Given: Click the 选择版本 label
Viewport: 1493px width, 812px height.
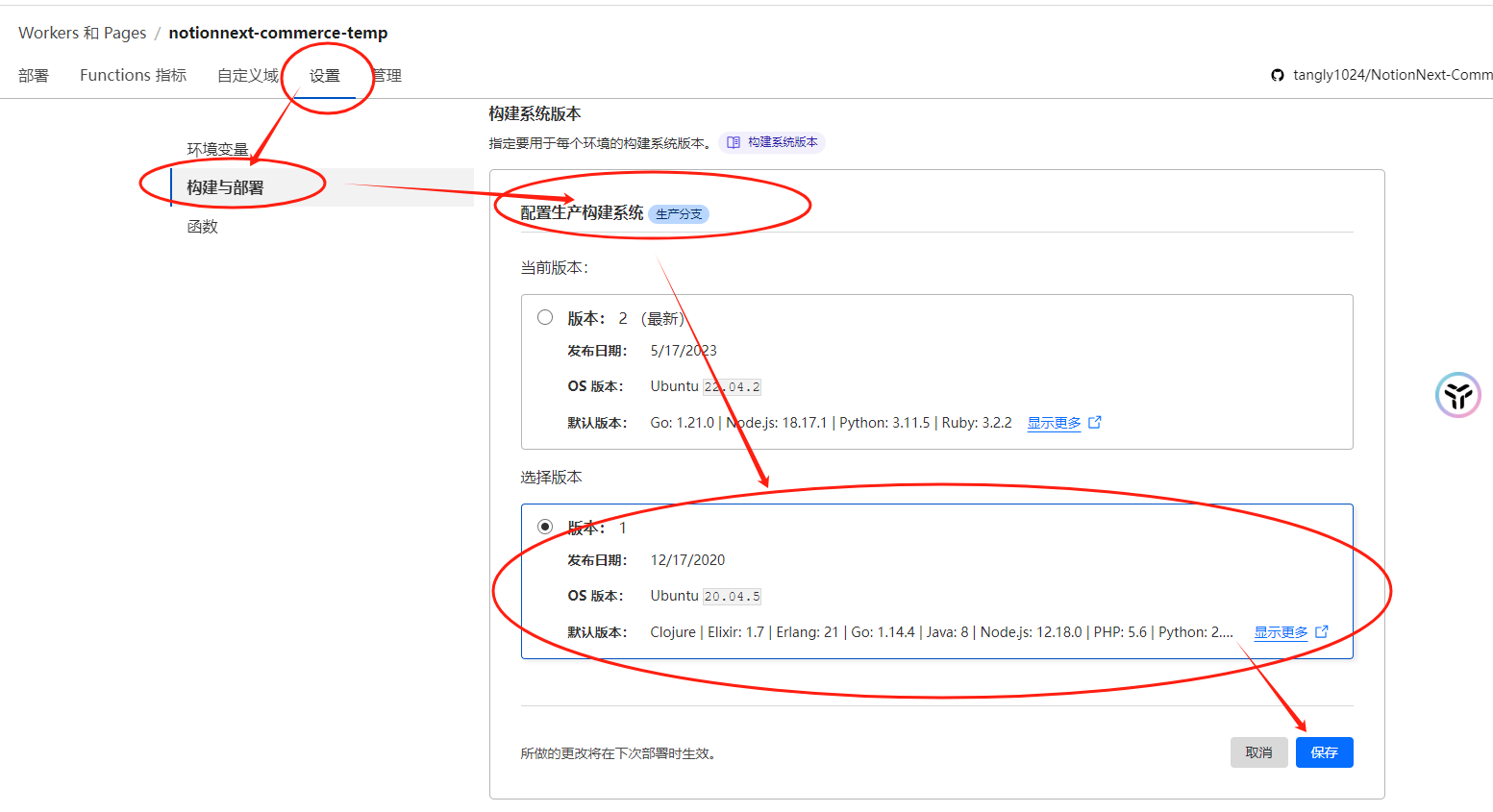Looking at the screenshot, I should click(x=552, y=478).
